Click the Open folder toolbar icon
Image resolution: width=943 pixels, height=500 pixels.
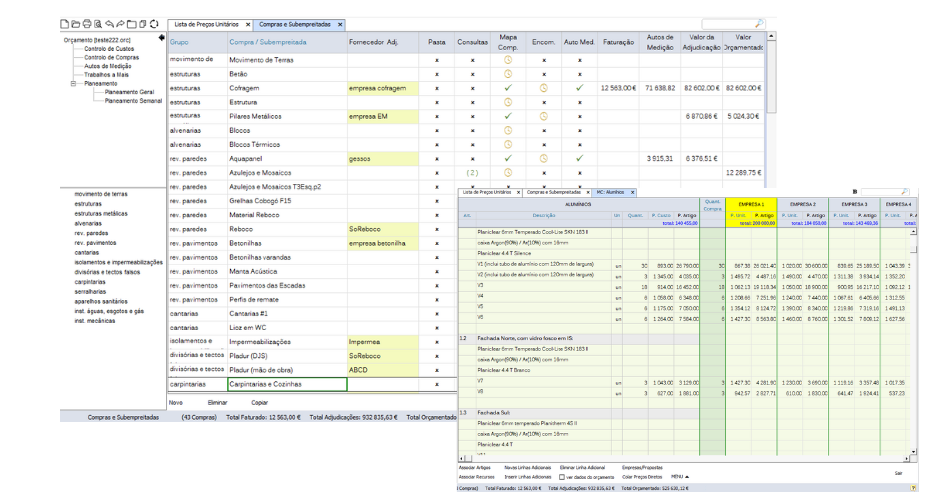[x=75, y=24]
